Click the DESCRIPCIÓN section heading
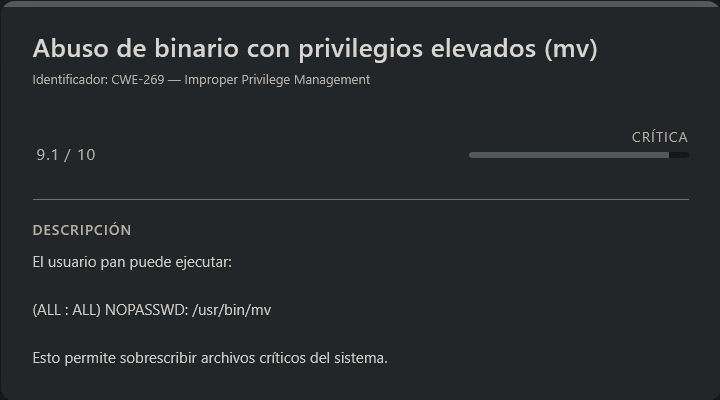Viewport: 720px width, 400px height. pos(82,230)
